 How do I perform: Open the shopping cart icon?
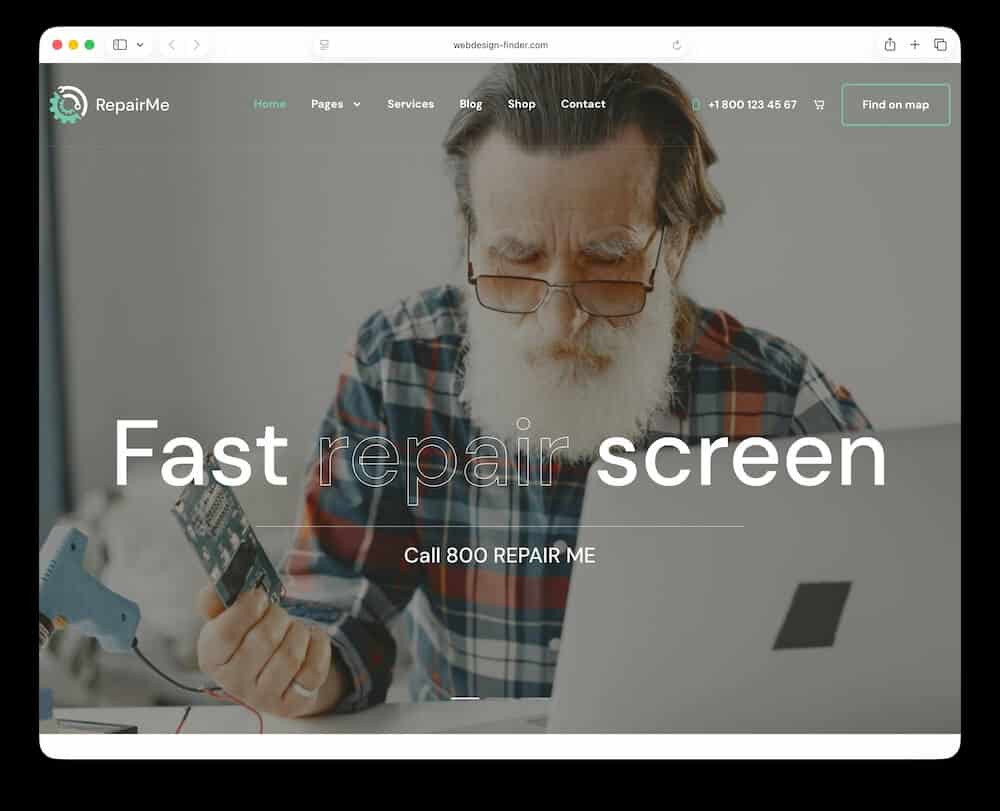819,105
